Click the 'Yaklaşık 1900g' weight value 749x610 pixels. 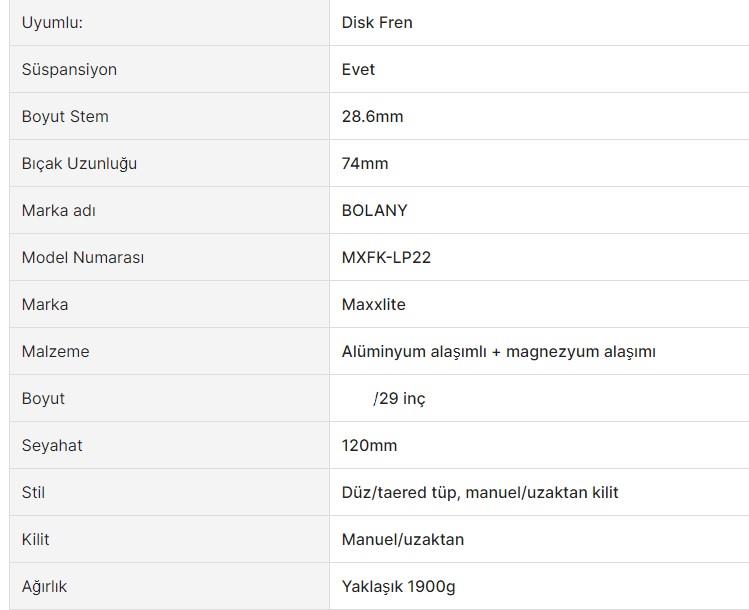pyautogui.click(x=398, y=587)
